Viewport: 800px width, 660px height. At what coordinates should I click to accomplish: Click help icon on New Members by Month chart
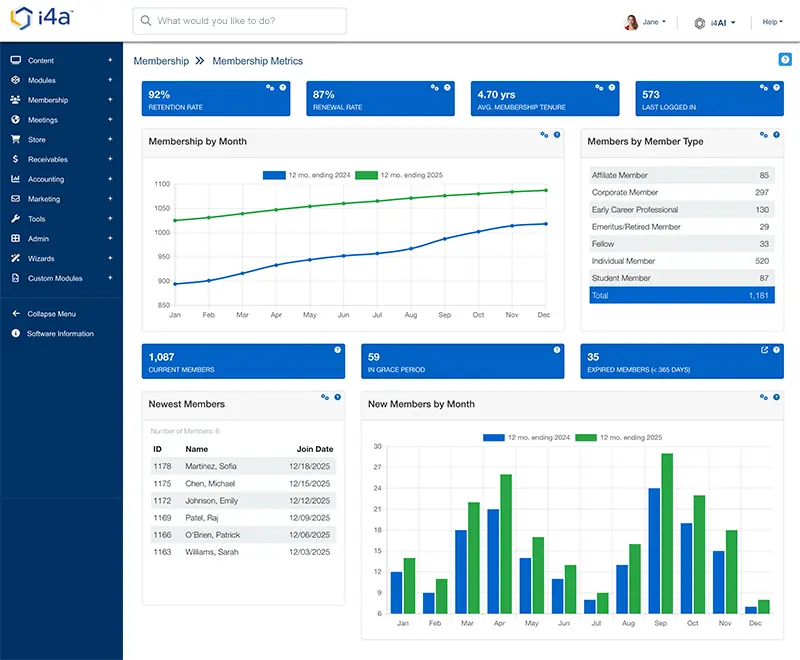click(775, 398)
